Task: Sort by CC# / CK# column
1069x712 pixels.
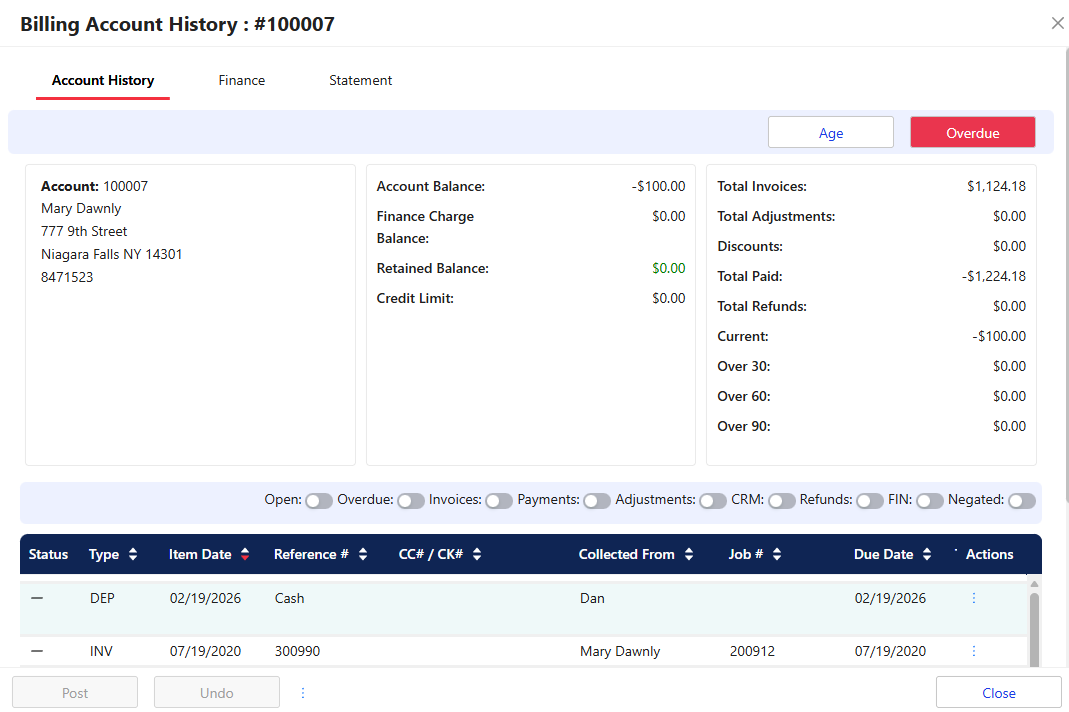Action: coord(477,554)
